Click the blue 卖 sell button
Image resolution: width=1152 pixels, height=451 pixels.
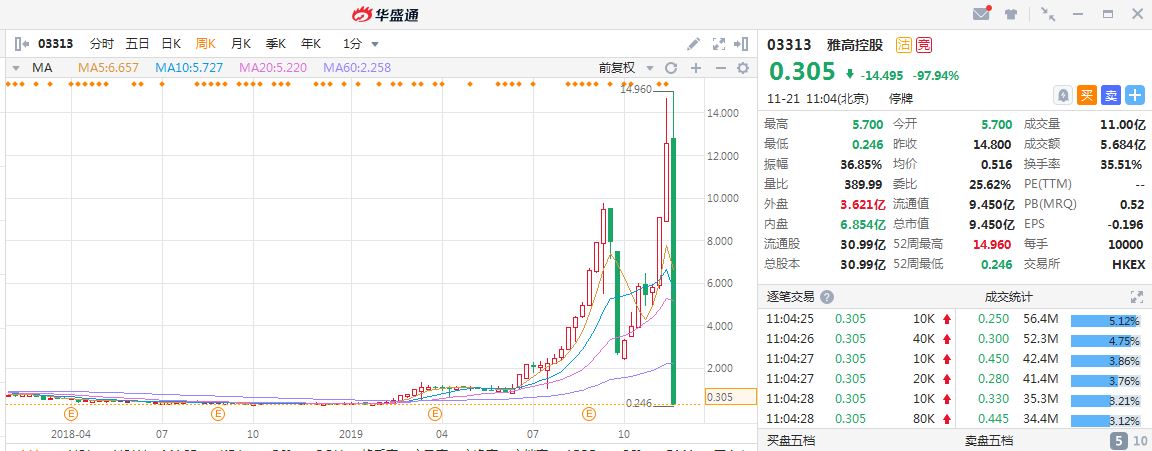[x=1112, y=95]
